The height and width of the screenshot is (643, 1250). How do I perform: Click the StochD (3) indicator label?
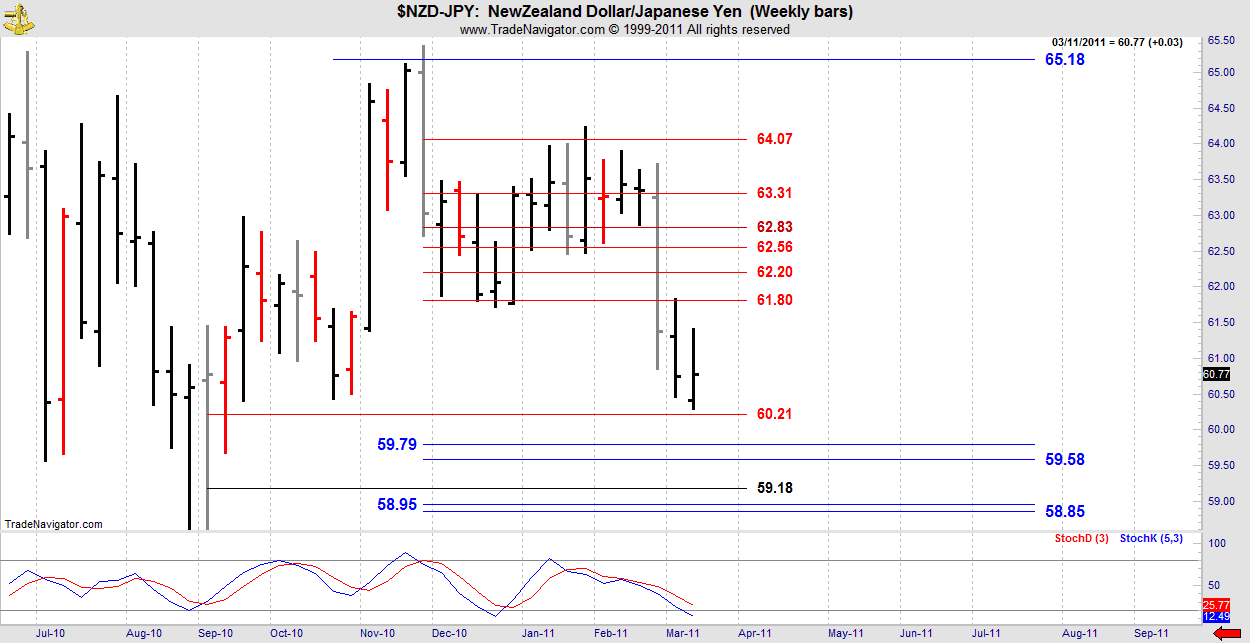click(x=1081, y=539)
